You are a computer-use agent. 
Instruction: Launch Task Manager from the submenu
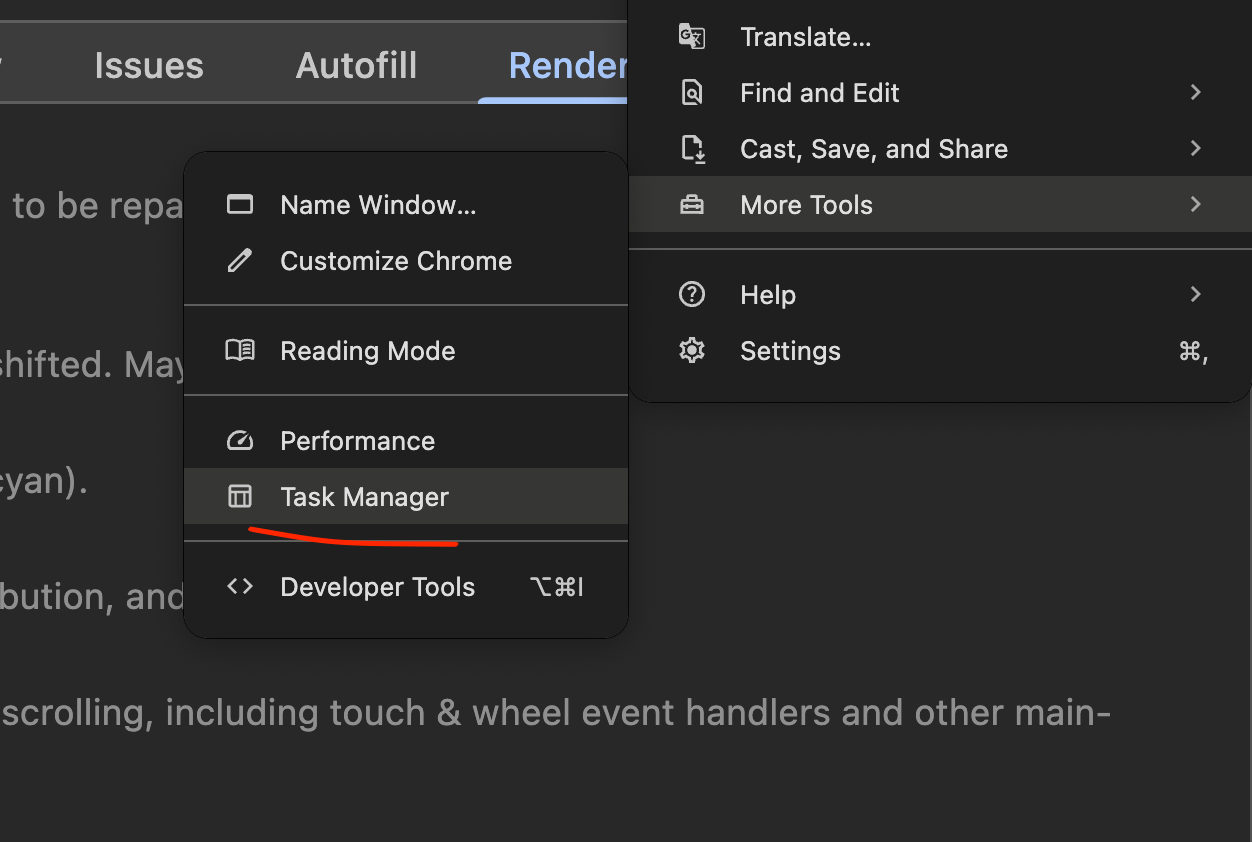[406, 497]
